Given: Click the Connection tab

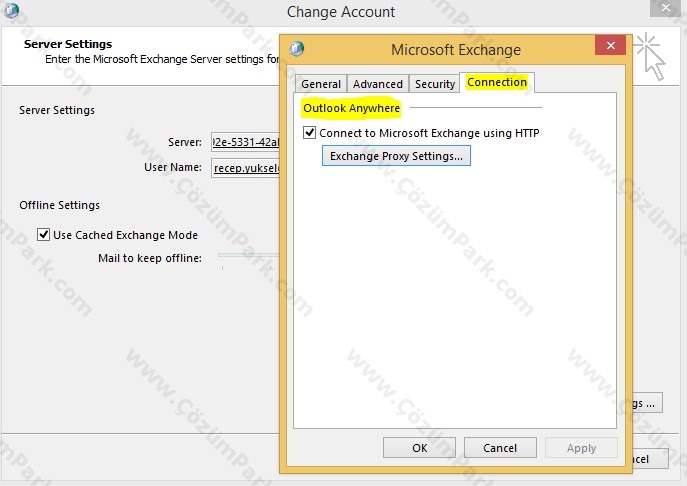Looking at the screenshot, I should [497, 82].
